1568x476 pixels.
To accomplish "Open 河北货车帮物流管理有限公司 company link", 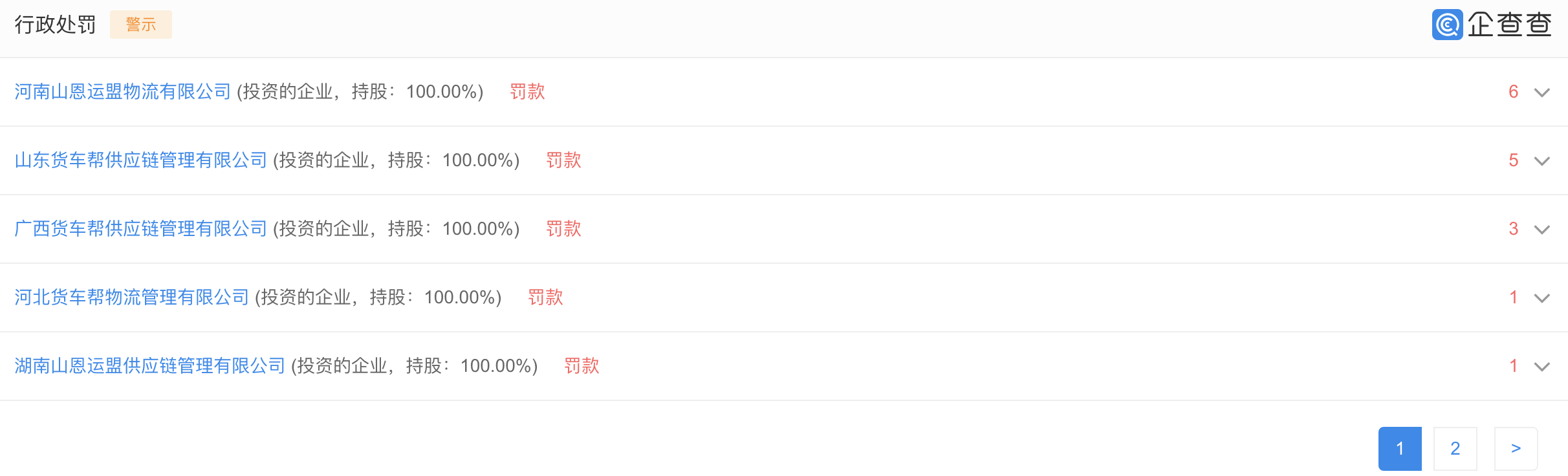I will click(x=132, y=297).
